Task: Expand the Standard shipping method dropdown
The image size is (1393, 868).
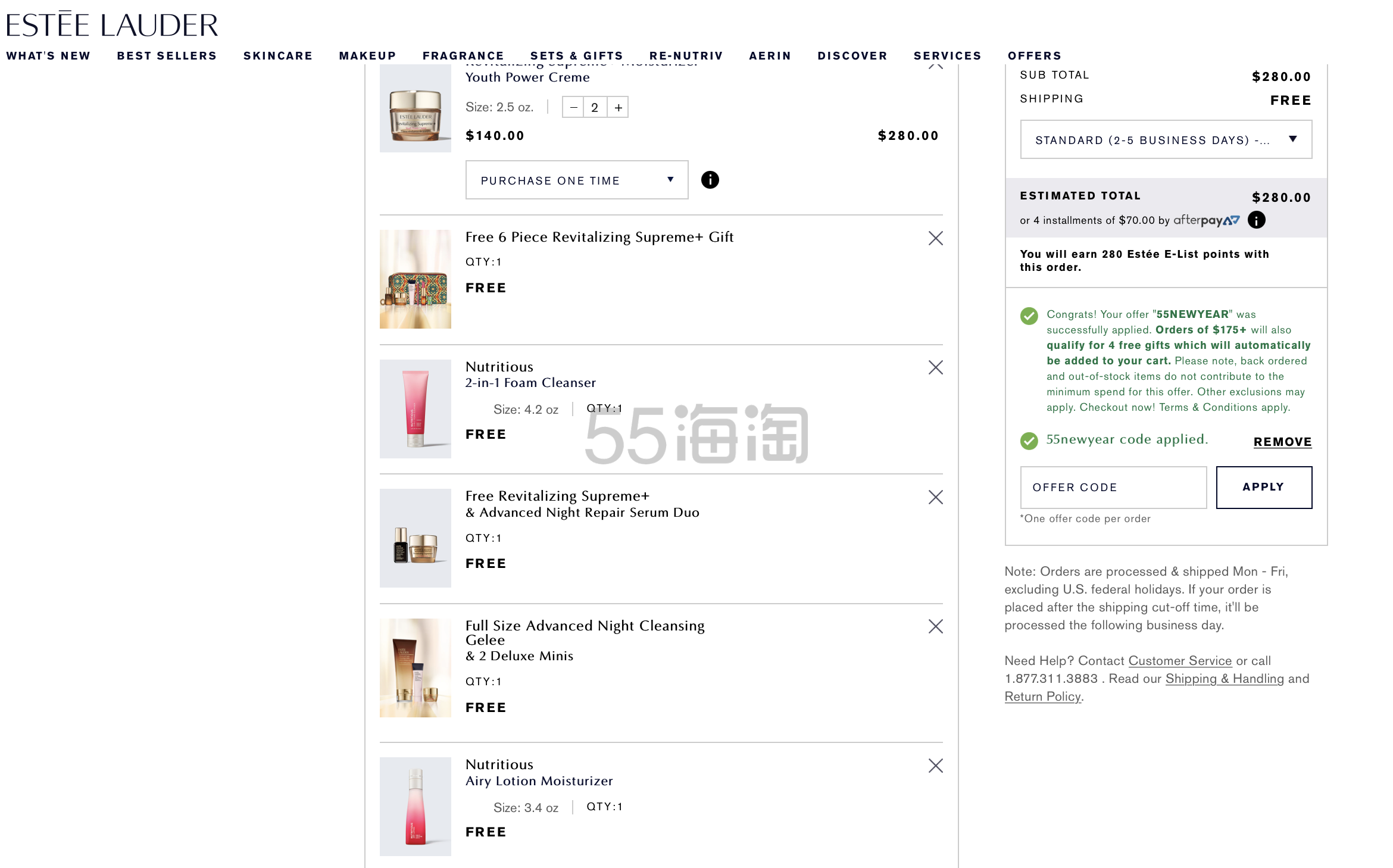Action: 1166,139
